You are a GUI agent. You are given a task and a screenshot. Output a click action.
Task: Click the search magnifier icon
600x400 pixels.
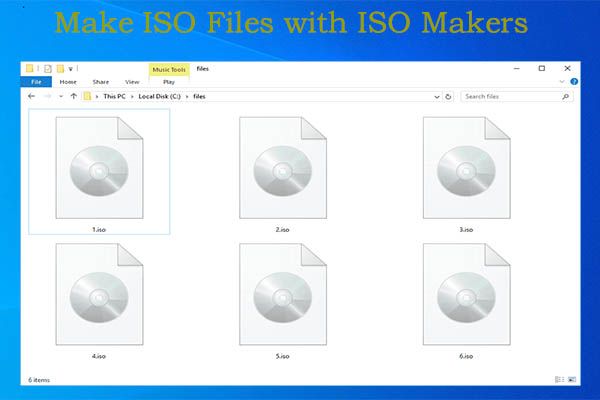click(x=565, y=97)
